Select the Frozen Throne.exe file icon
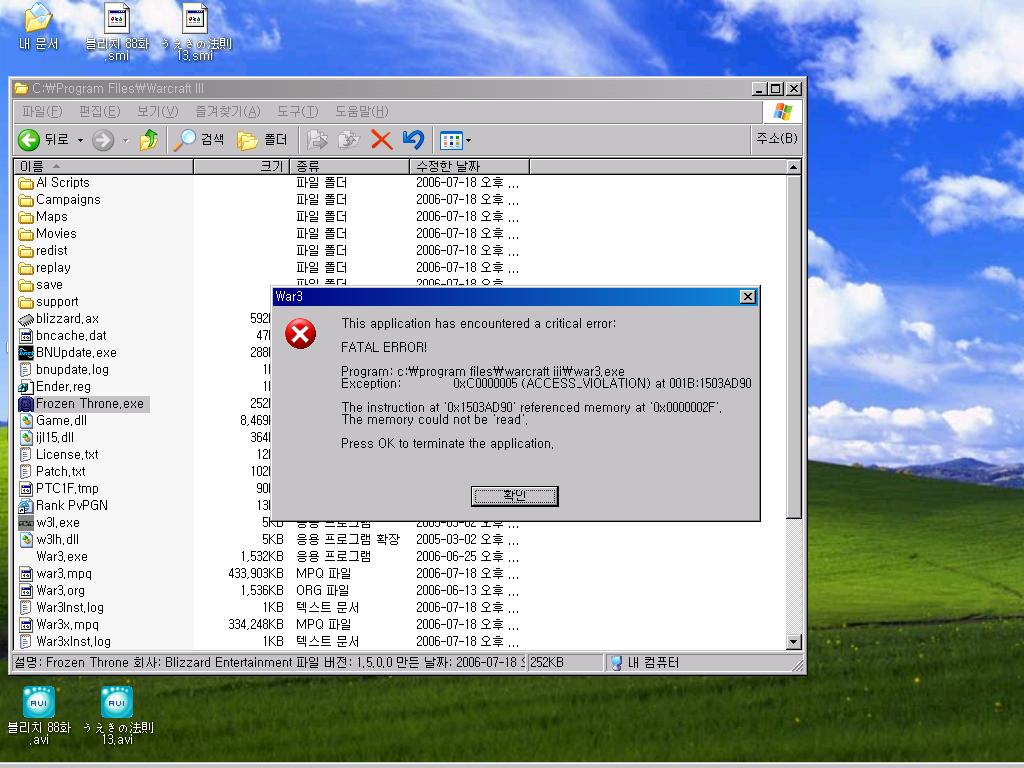 [25, 404]
